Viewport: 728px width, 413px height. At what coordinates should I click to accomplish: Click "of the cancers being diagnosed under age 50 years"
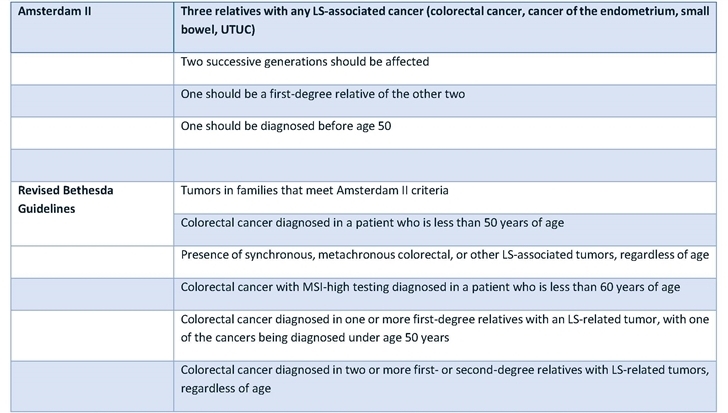pos(302,337)
